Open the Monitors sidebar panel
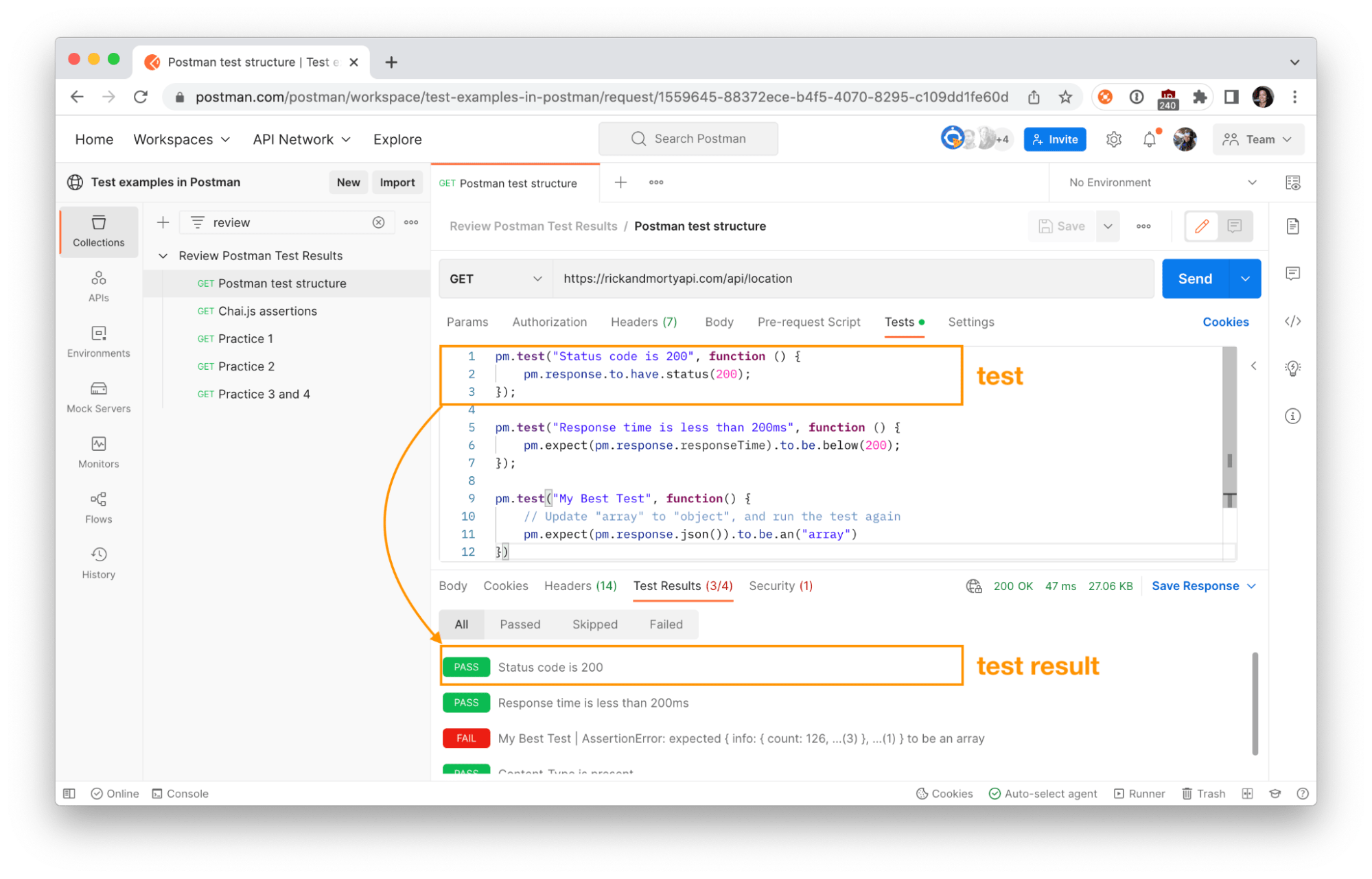The image size is (1372, 879). [98, 452]
